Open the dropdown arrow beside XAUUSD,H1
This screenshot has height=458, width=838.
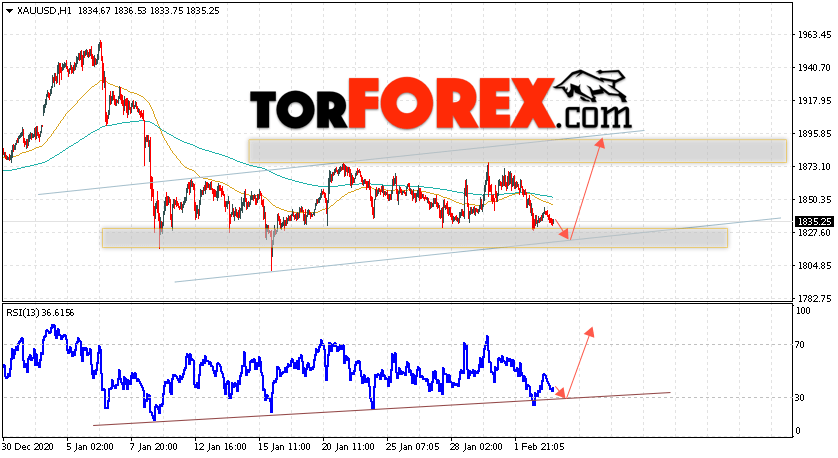[x=9, y=11]
